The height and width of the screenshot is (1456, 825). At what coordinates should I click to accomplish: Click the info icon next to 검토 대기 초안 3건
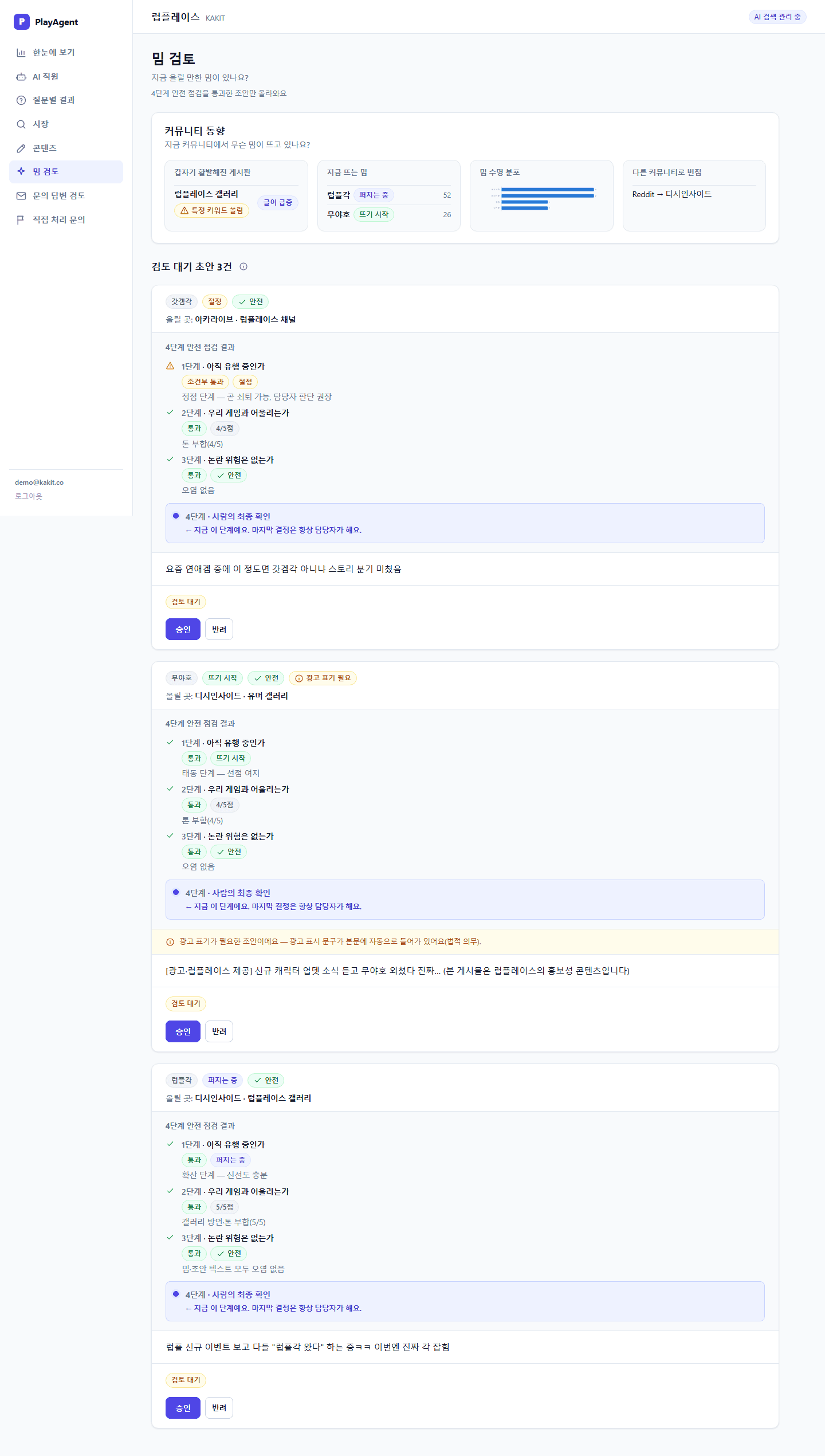click(x=243, y=266)
